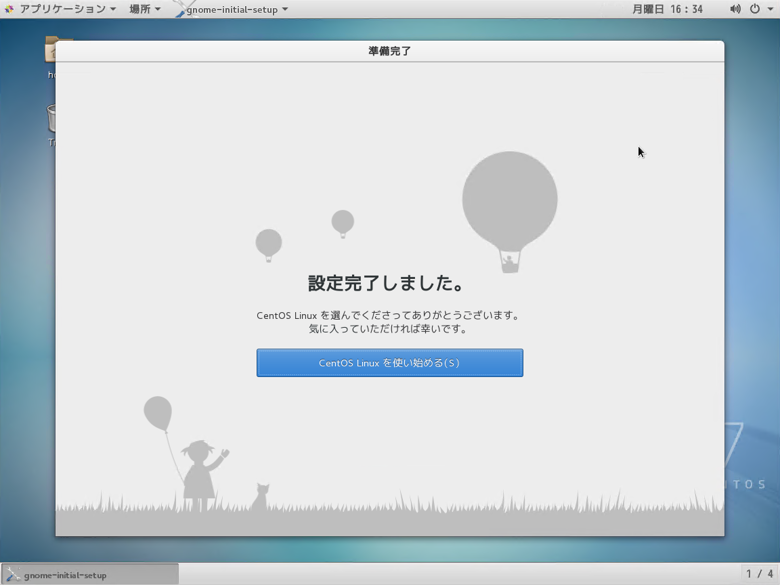
Task: Click the text 気に入っていただければ幸いです。
Action: coord(388,329)
